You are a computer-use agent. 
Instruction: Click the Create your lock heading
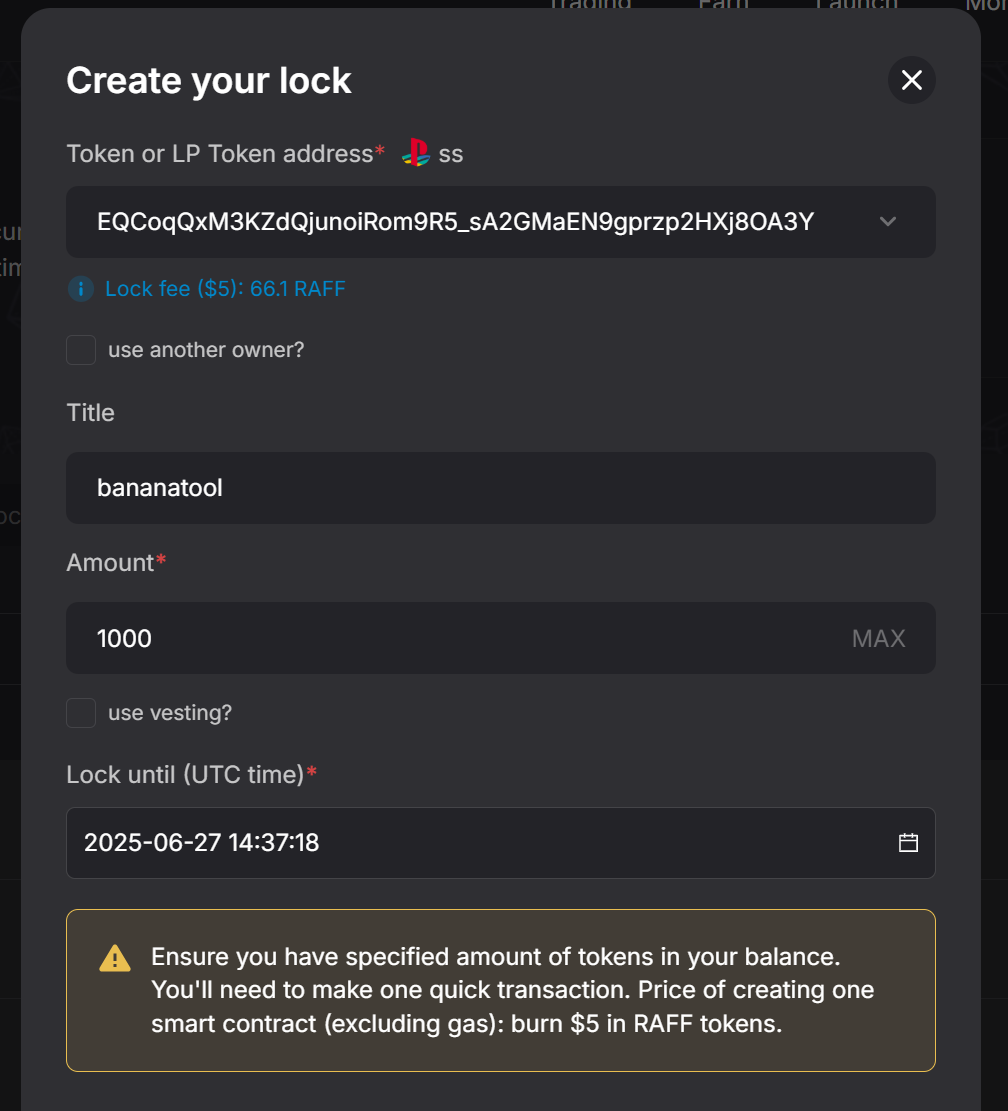209,80
